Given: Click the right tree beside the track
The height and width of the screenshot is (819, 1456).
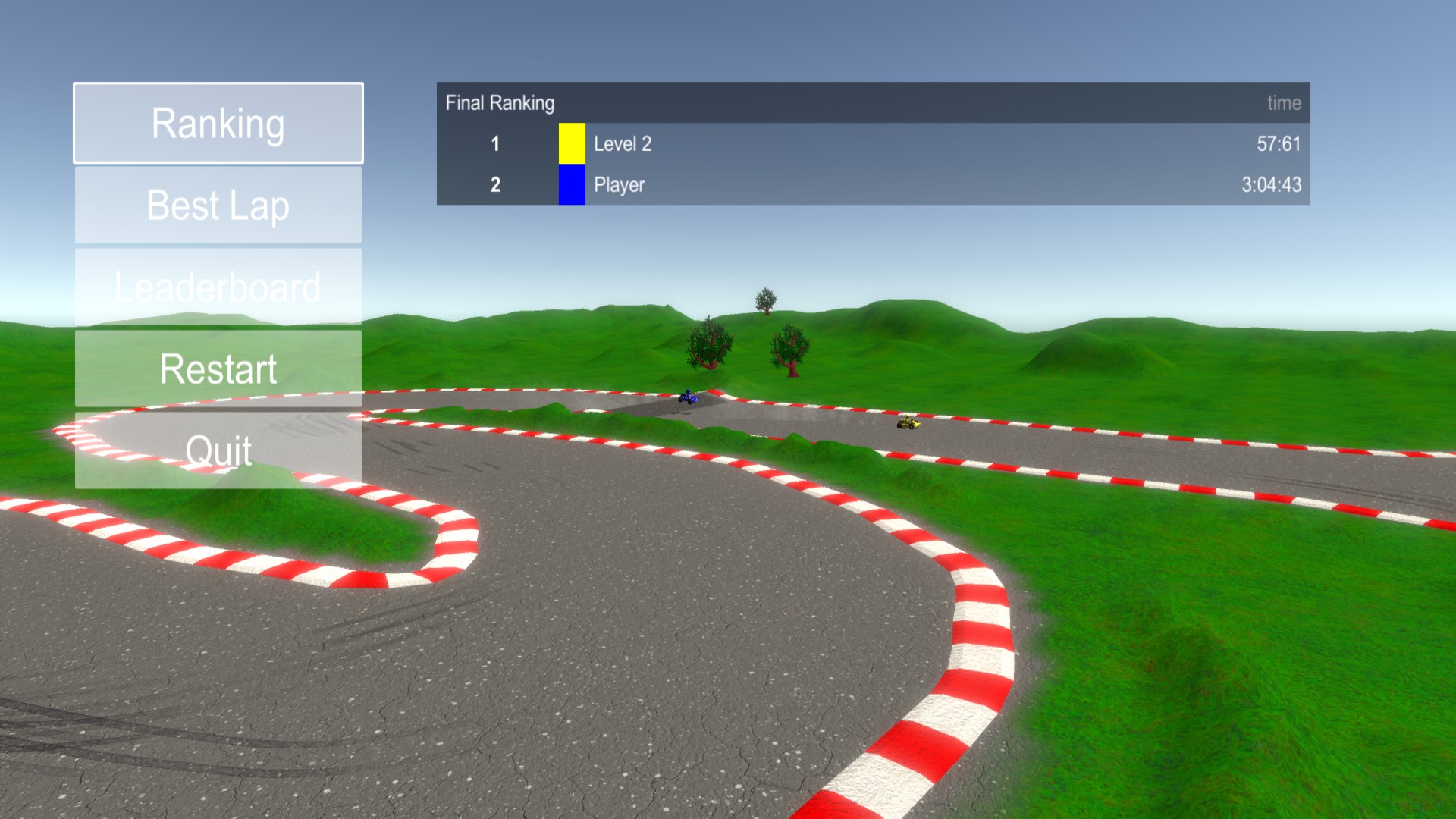Looking at the screenshot, I should 789,350.
